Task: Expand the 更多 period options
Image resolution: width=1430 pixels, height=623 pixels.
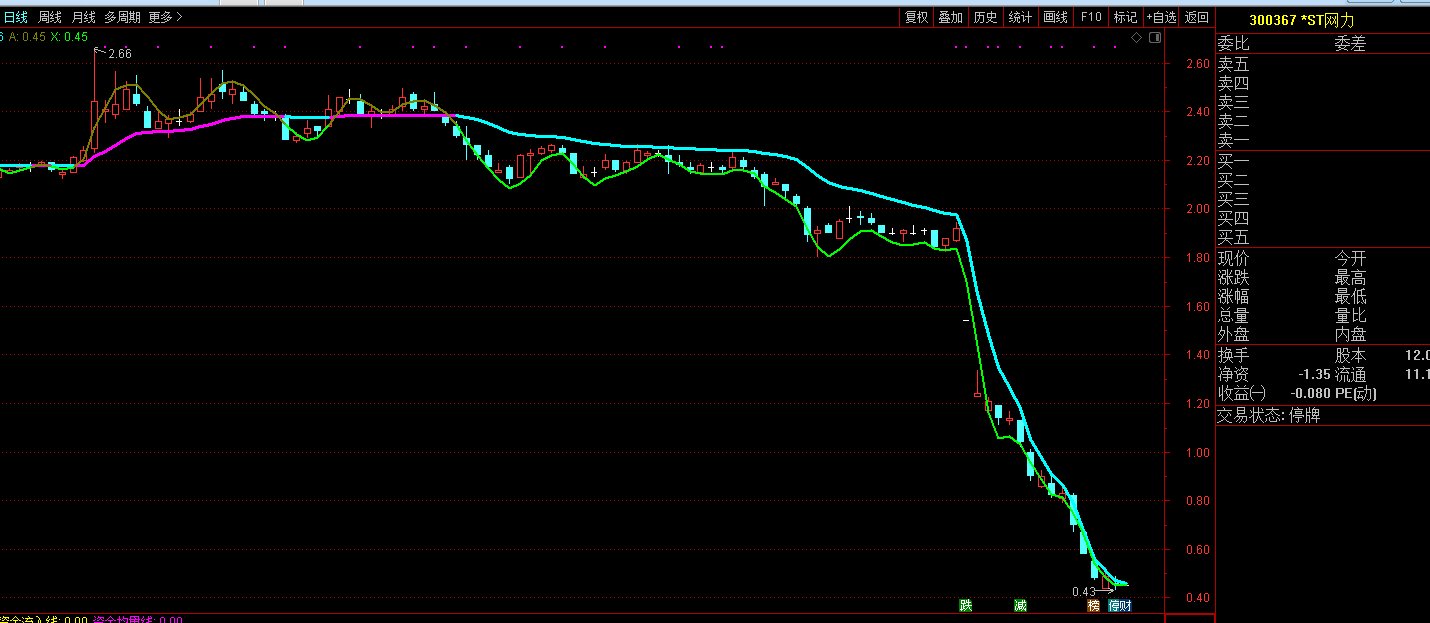Action: [164, 17]
